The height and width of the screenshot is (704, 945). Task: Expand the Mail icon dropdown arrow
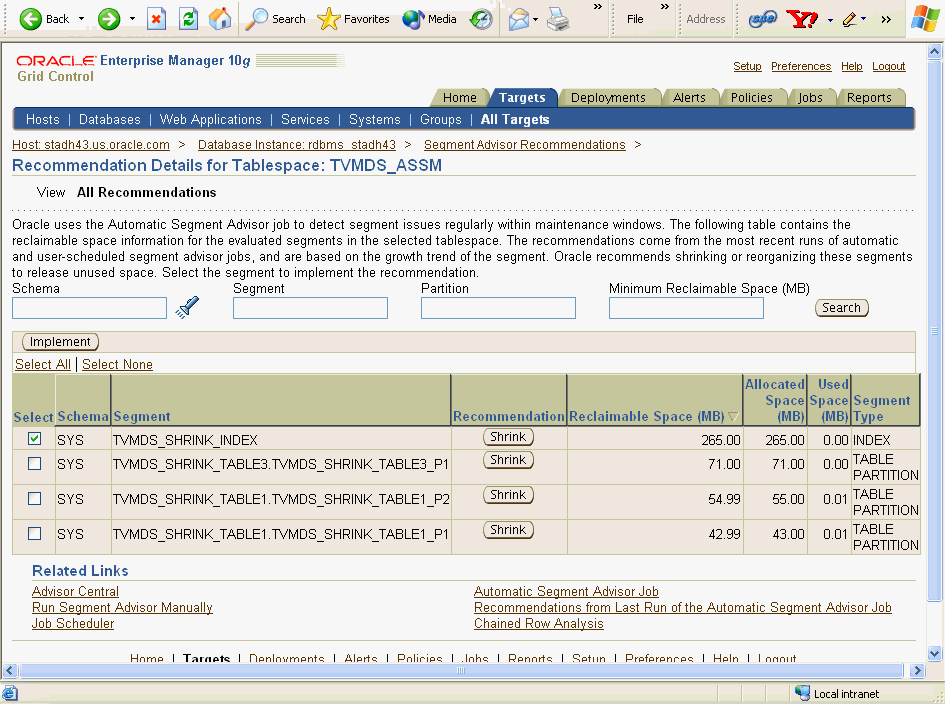point(536,19)
